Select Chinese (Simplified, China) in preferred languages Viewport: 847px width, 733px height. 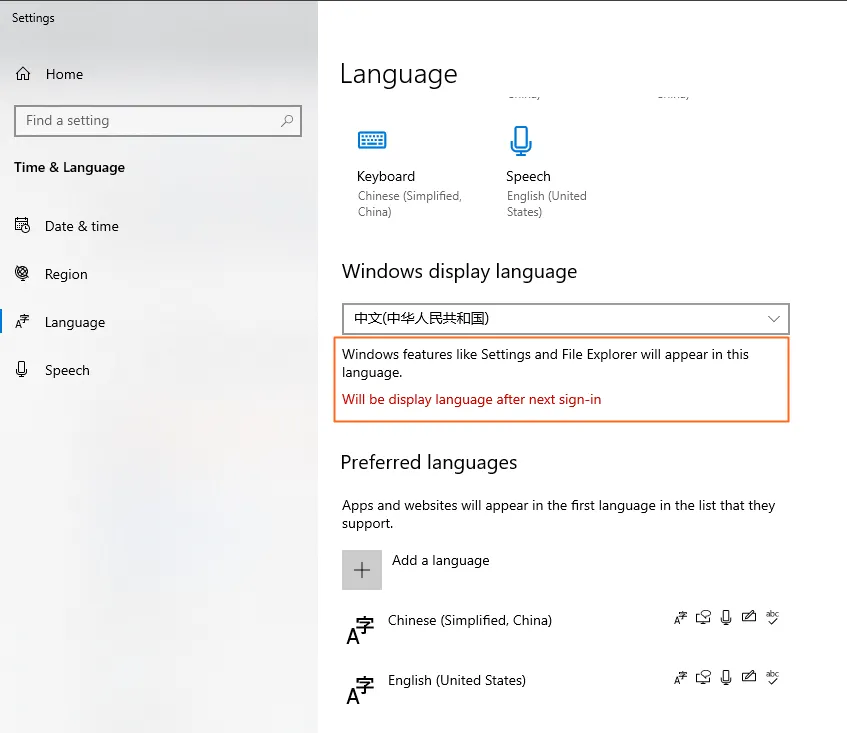pyautogui.click(x=469, y=620)
